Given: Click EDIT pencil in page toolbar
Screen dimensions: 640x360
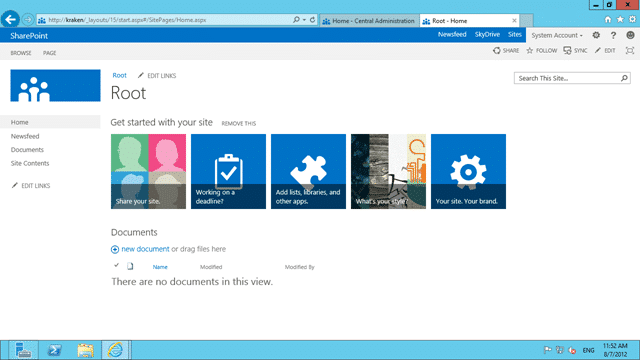Looking at the screenshot, I should click(605, 51).
